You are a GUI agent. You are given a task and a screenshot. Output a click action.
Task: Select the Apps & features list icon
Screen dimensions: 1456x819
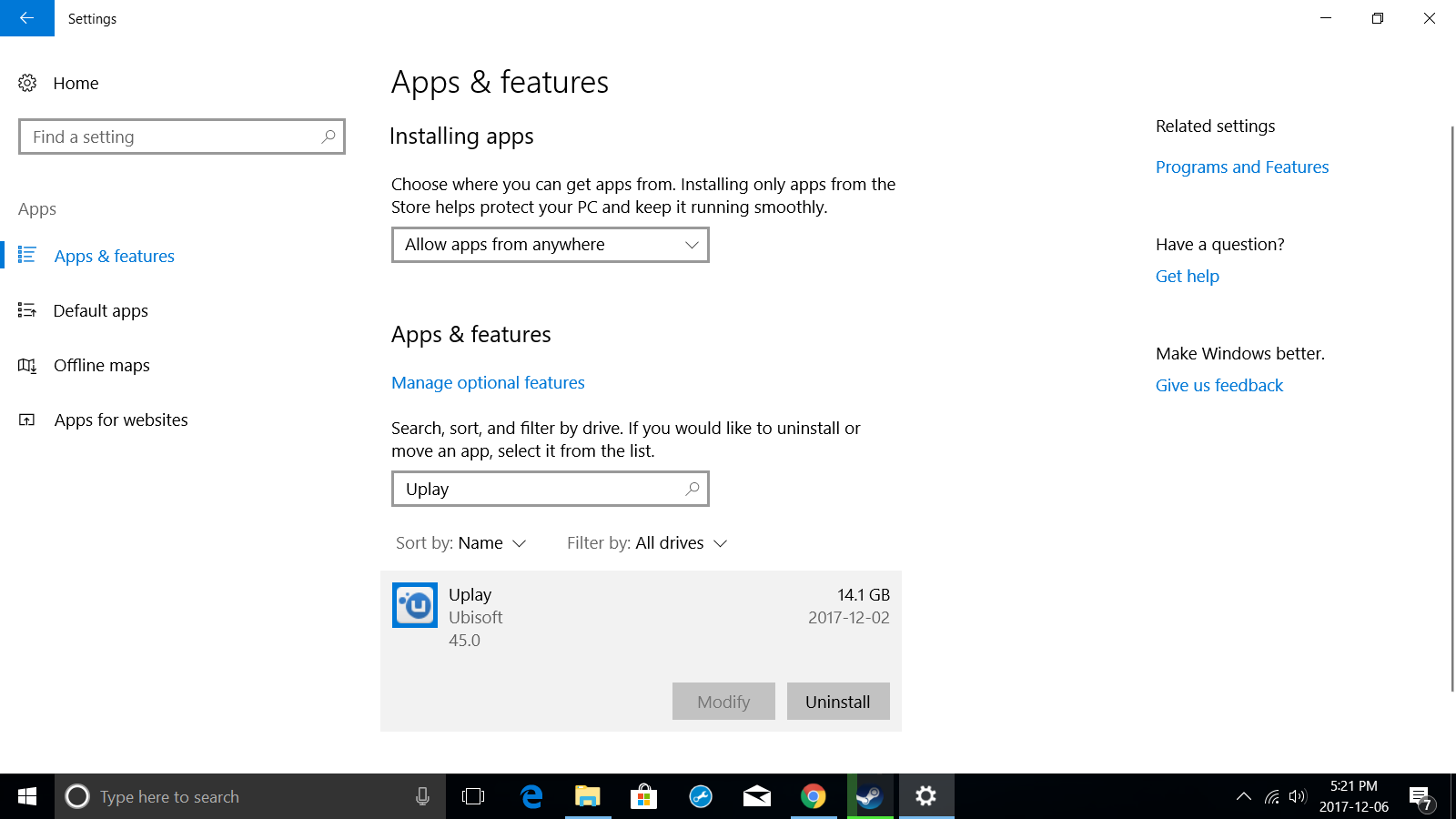(27, 255)
